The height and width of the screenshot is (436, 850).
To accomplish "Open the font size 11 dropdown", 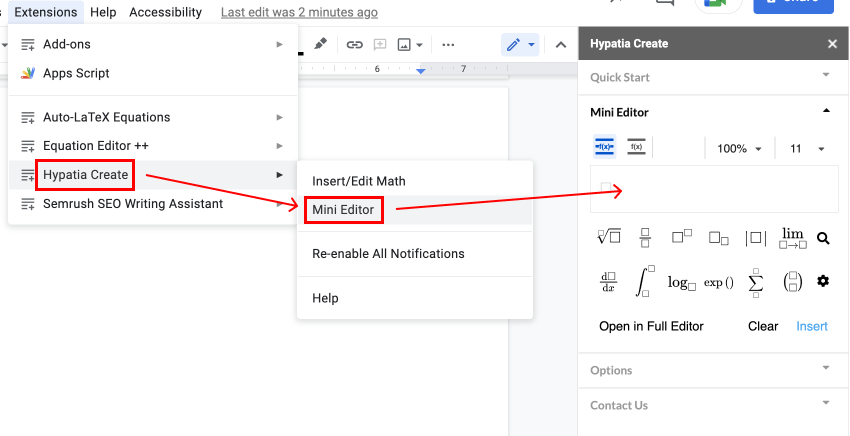I will (x=807, y=149).
